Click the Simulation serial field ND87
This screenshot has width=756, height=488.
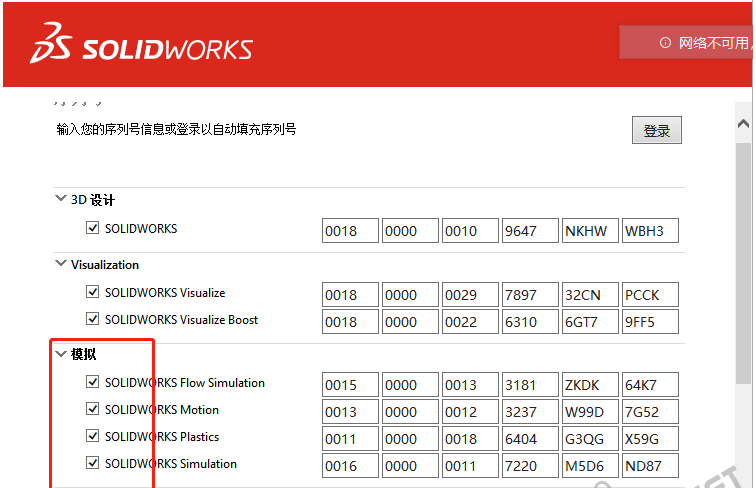(x=650, y=465)
